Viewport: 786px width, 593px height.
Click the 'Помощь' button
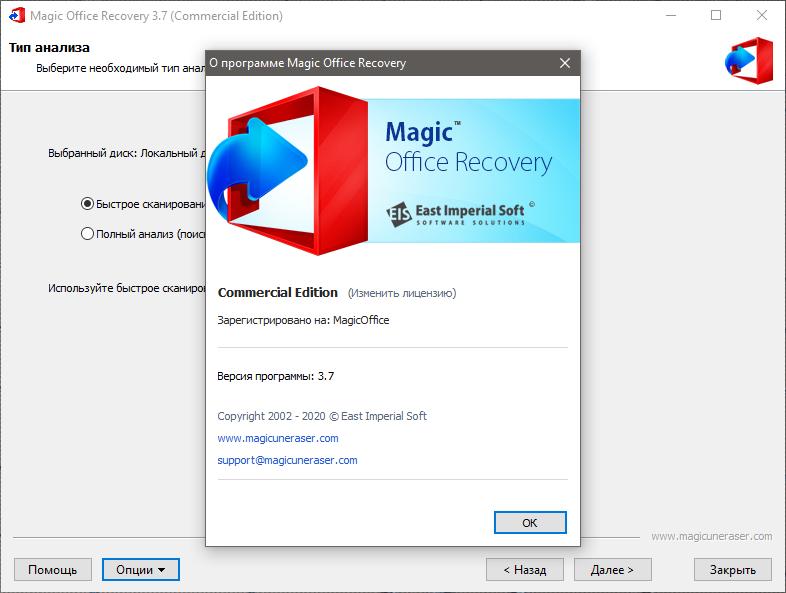(52, 570)
